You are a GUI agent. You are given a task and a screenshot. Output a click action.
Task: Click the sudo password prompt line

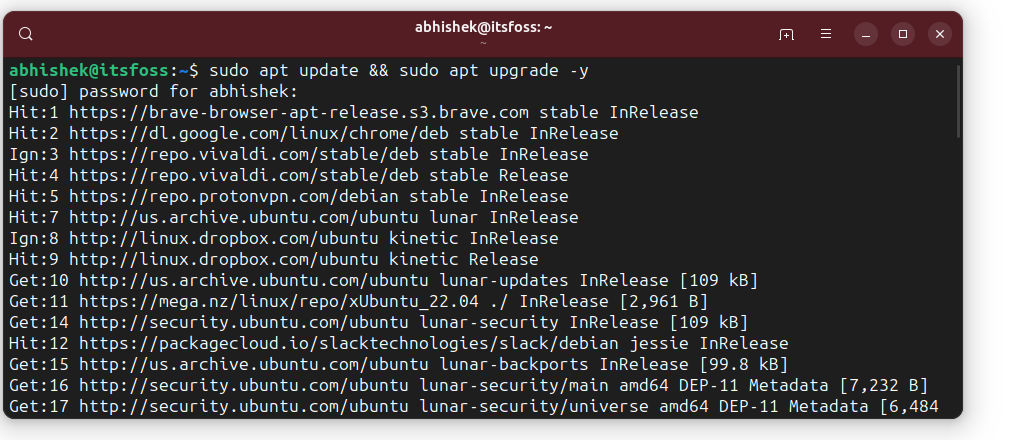point(133,92)
